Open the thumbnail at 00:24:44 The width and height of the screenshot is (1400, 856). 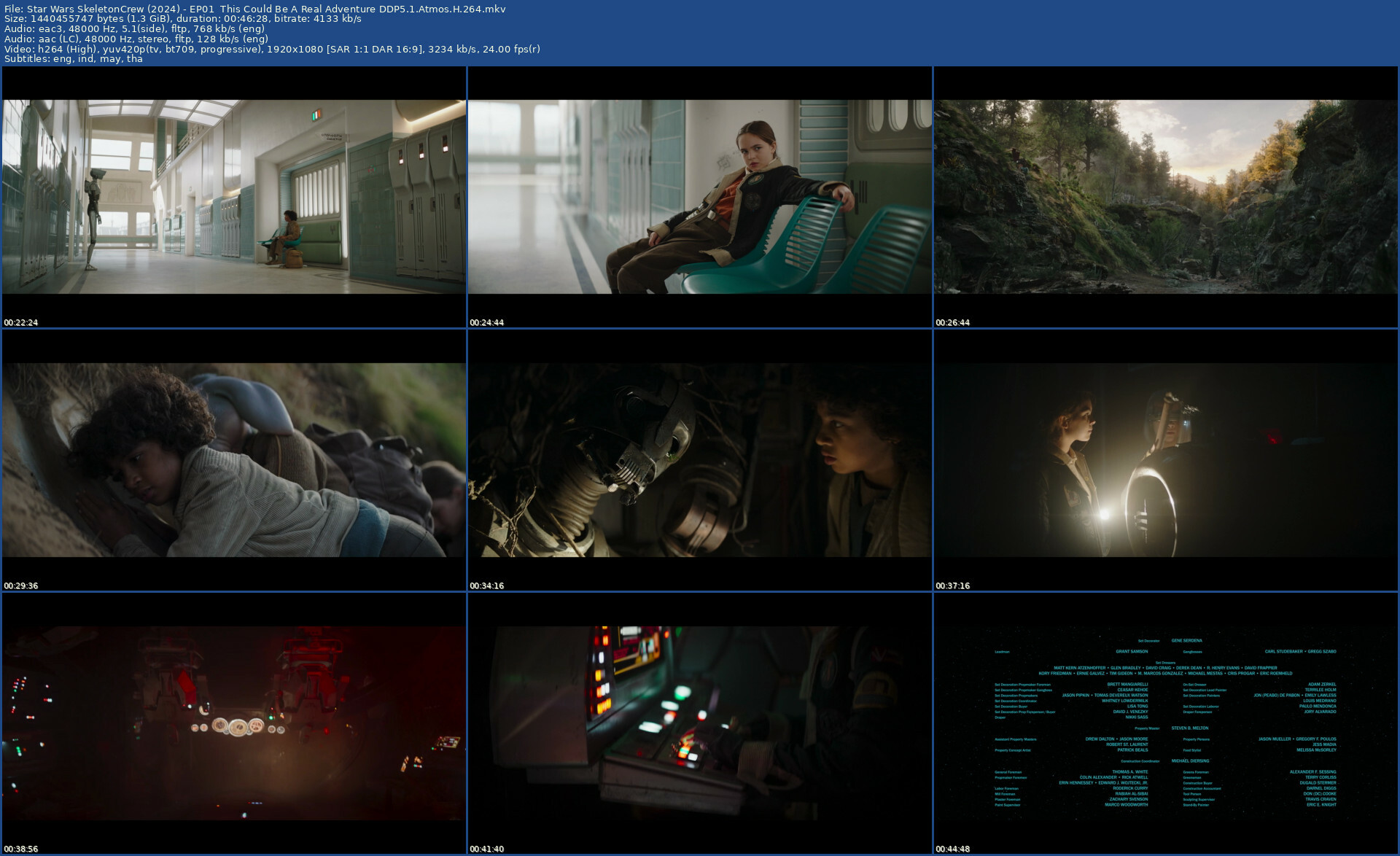coord(700,197)
